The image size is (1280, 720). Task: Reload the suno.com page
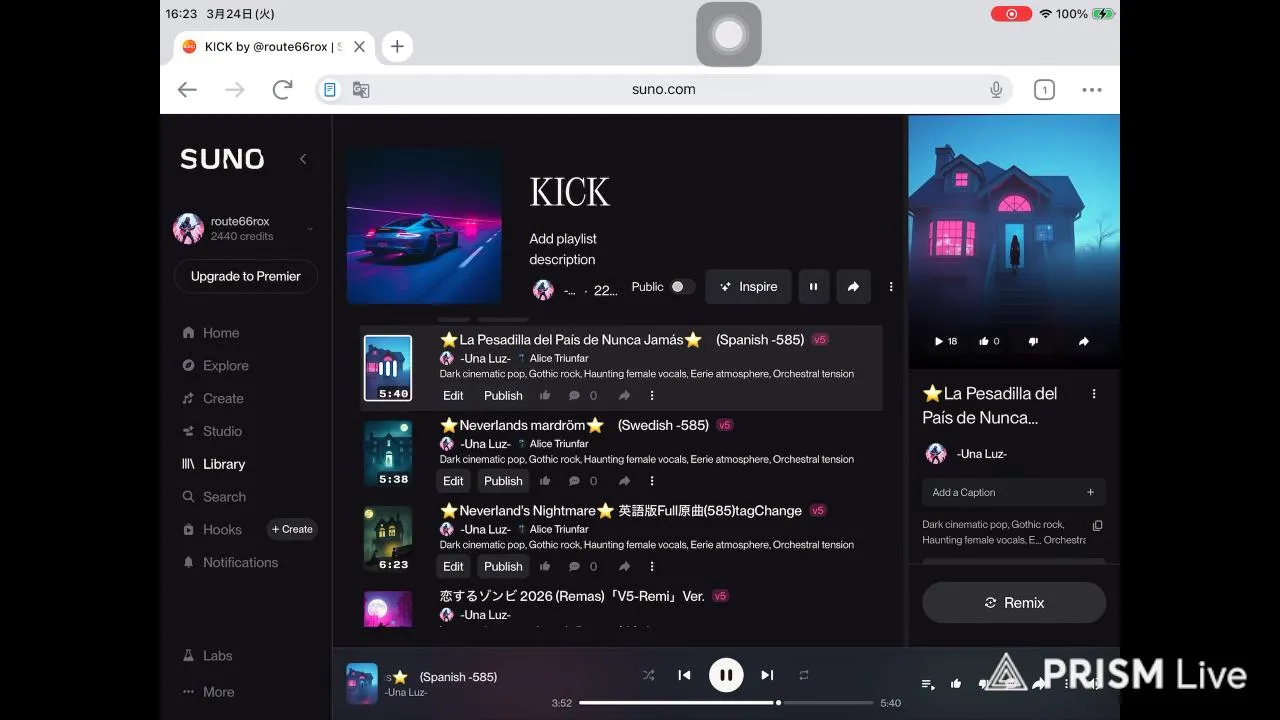point(282,90)
